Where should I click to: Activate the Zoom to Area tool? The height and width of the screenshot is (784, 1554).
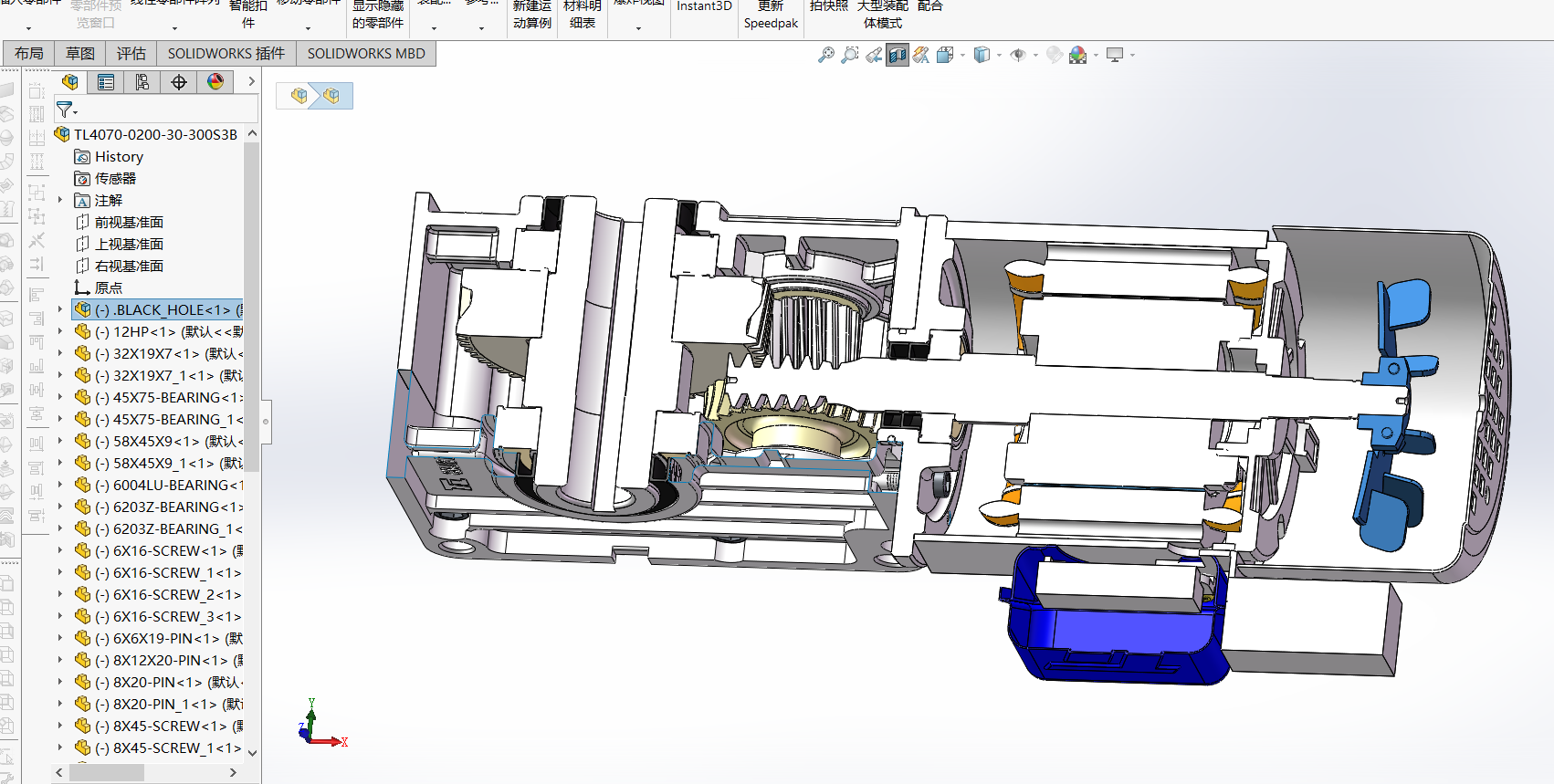click(x=850, y=56)
